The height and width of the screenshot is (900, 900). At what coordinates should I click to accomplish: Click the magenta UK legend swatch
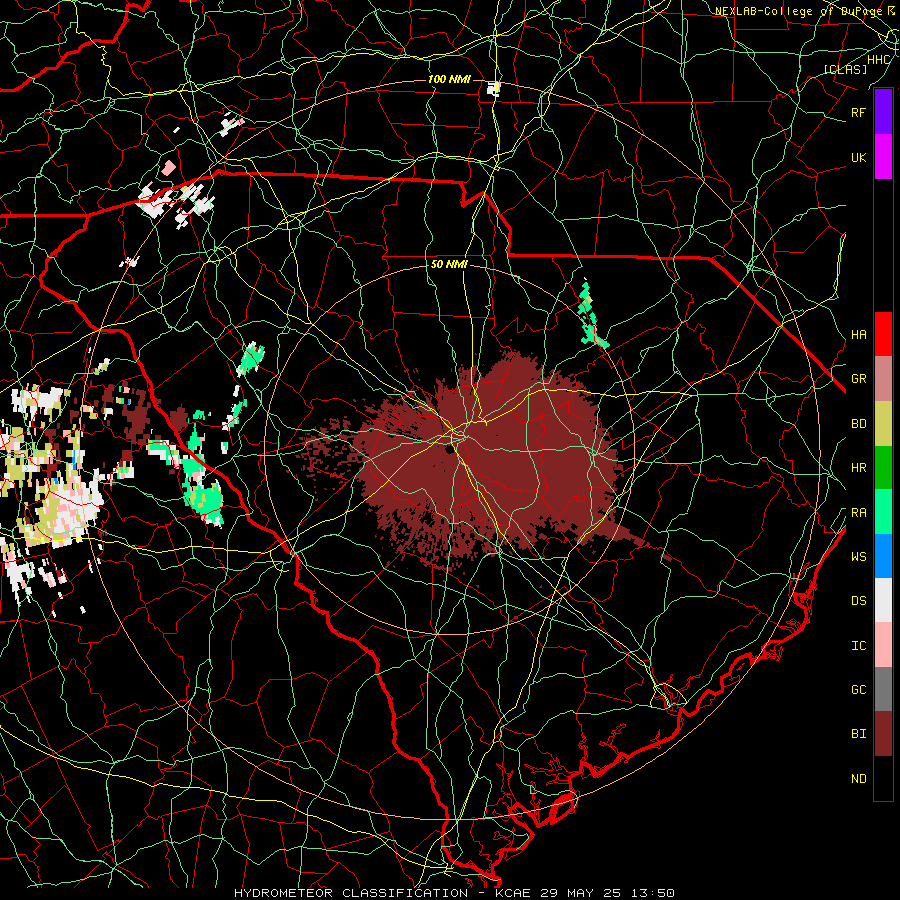883,157
